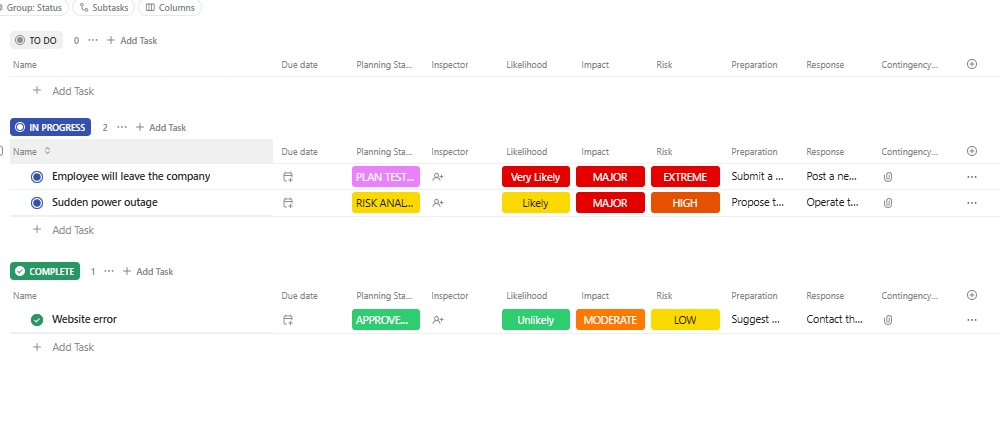1000x435 pixels.
Task: Assign inspector to Employee will leave the company
Action: coord(438,177)
